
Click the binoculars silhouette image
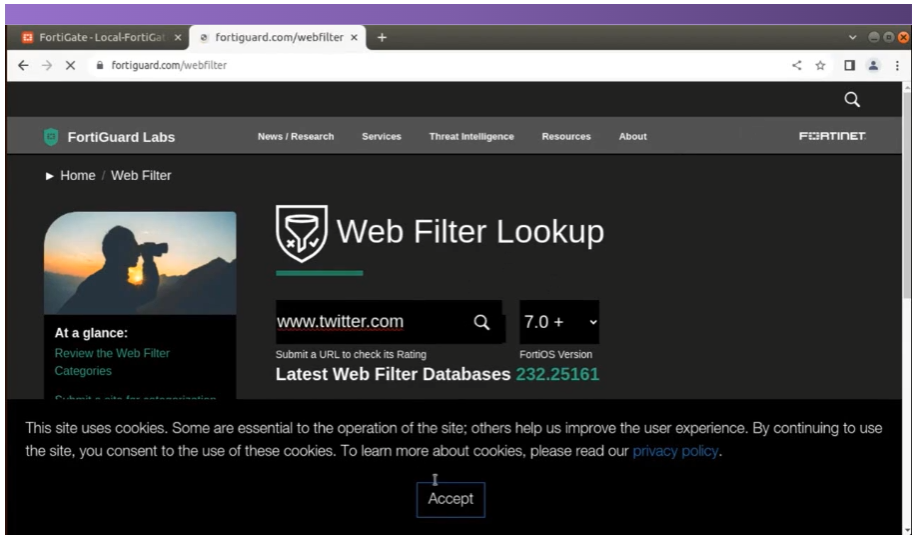click(x=140, y=263)
